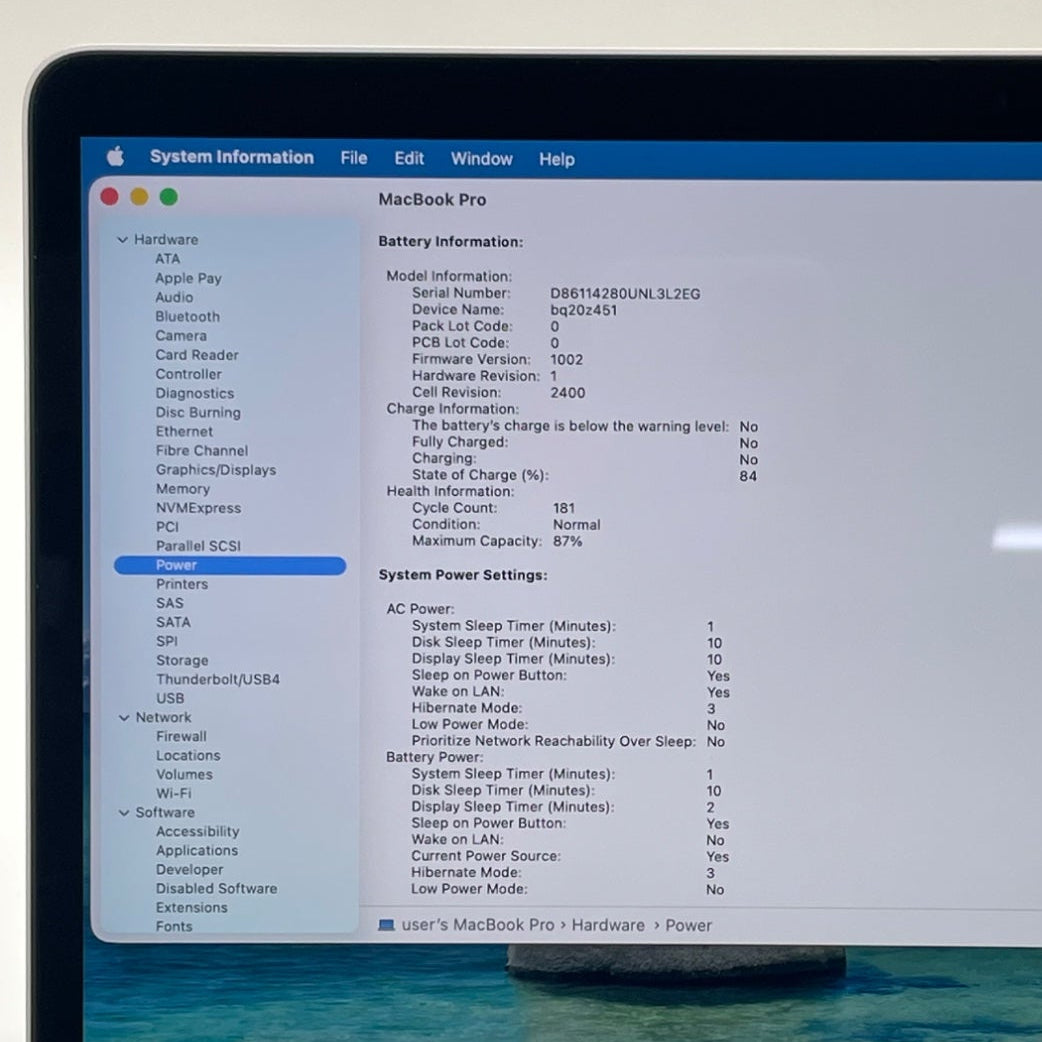Select Controller in the sidebar
The height and width of the screenshot is (1042, 1042).
tap(188, 374)
